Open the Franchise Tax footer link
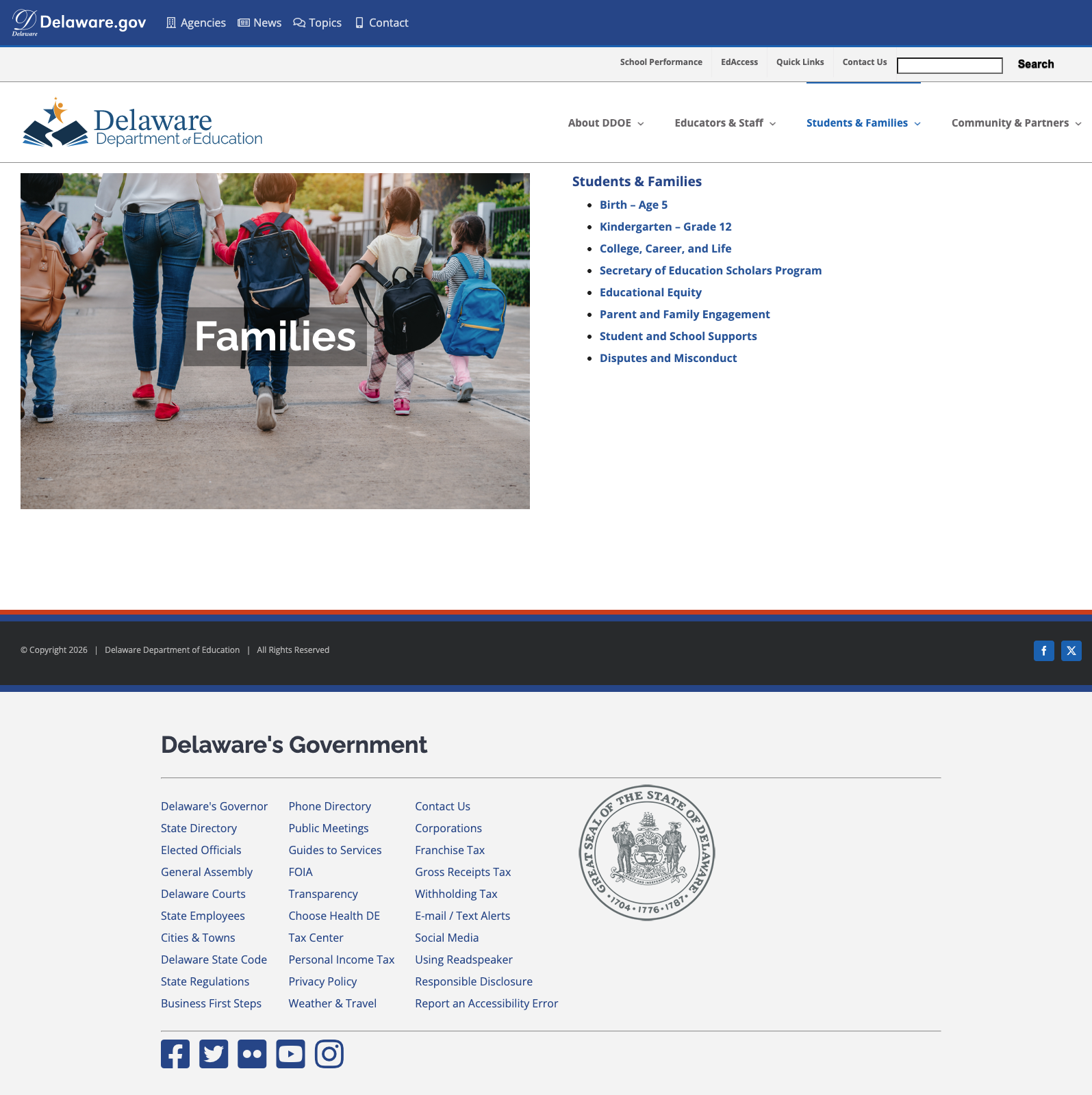 pos(450,850)
